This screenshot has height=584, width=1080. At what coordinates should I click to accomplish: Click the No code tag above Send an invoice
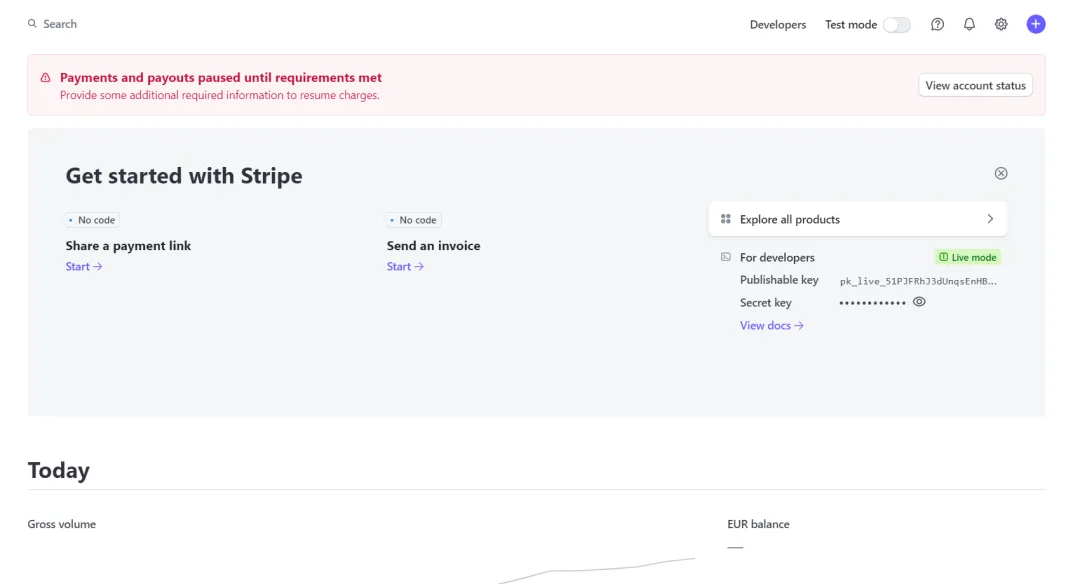pos(413,220)
